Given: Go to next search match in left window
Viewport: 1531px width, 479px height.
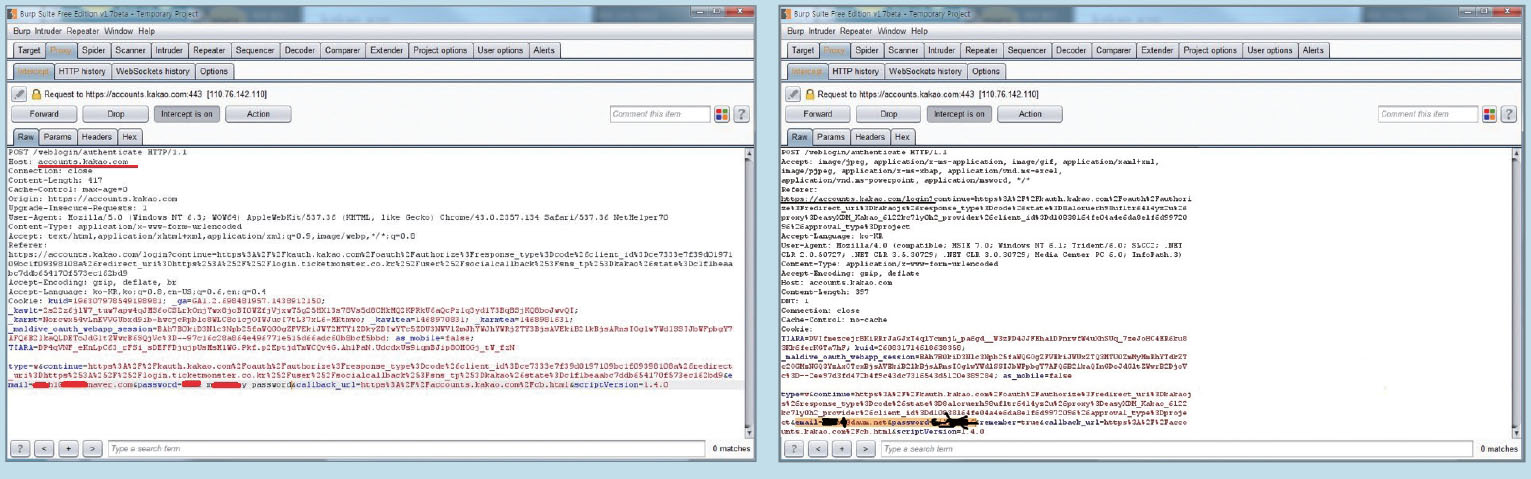Looking at the screenshot, I should (92, 449).
